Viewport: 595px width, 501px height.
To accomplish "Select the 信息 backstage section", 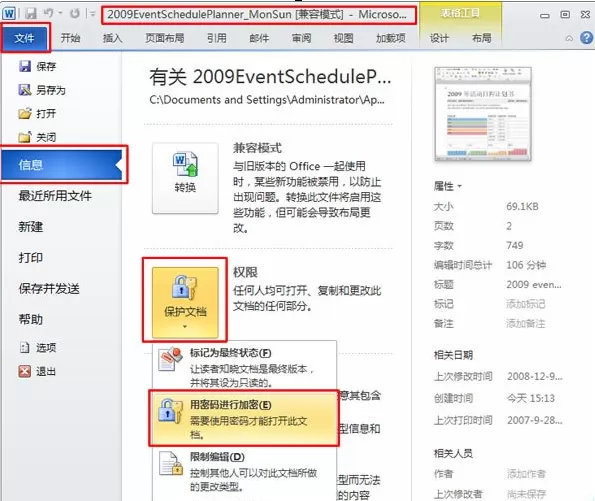I will 62,165.
